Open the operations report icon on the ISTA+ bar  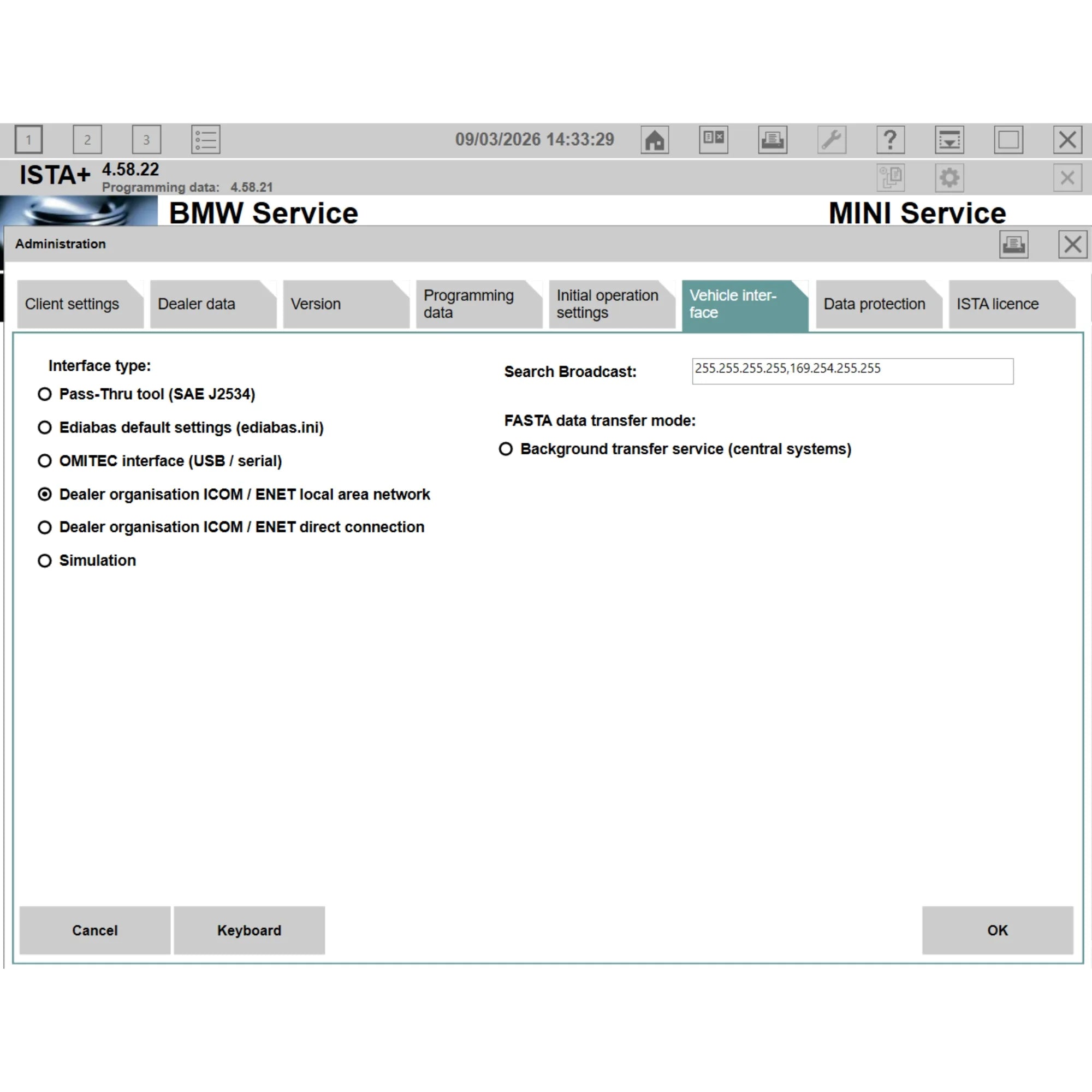[892, 177]
